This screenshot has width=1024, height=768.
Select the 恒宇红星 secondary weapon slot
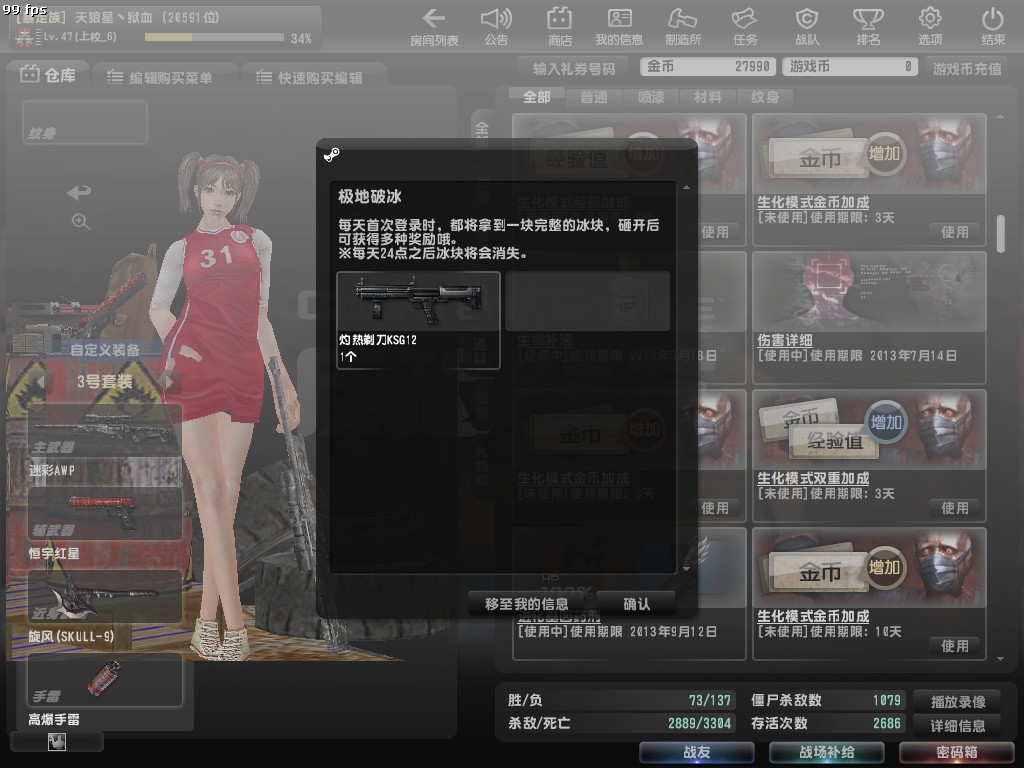tap(104, 513)
